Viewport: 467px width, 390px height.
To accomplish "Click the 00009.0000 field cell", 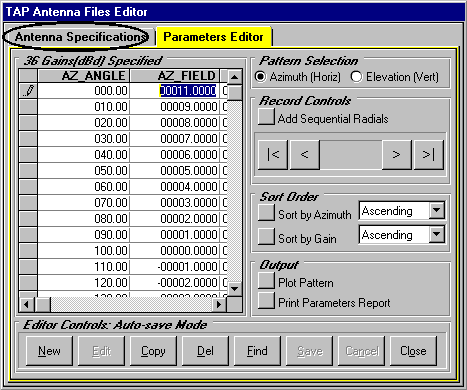I will (x=175, y=107).
